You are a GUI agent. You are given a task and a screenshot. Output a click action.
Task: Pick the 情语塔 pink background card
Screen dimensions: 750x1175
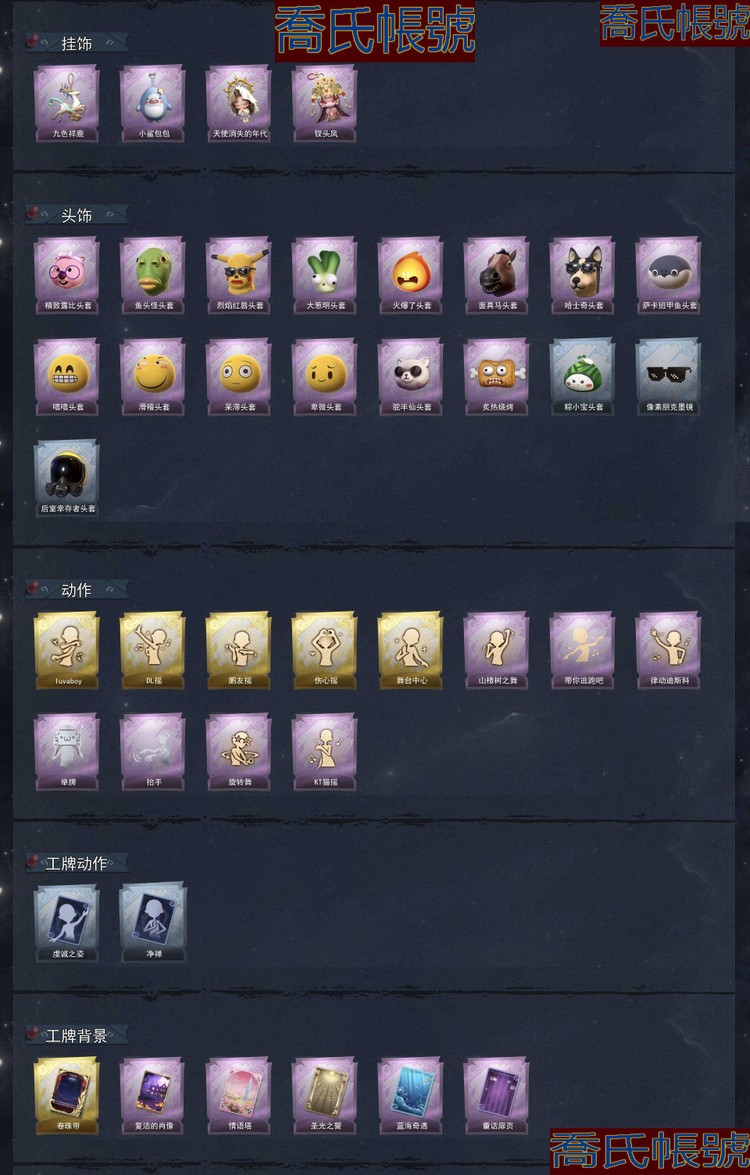(x=239, y=1095)
